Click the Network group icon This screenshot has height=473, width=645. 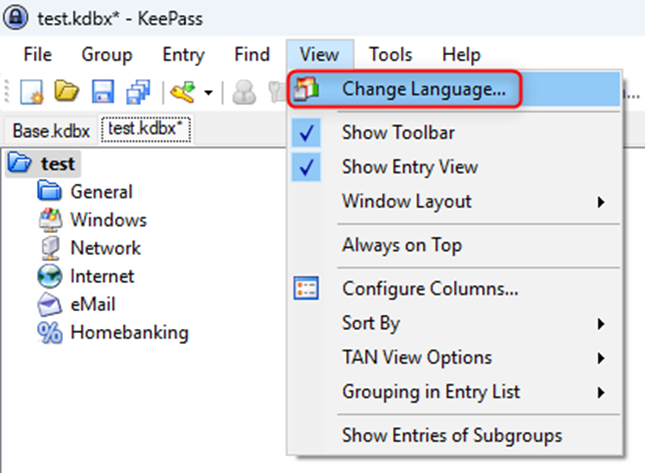[x=50, y=247]
